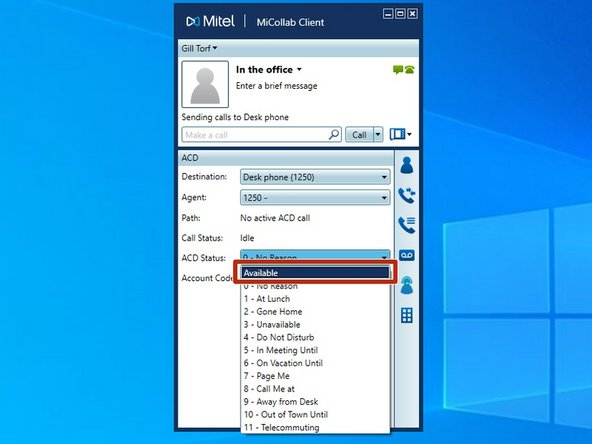Click the green chat bubble icon
Viewport: 592px width, 444px height.
(398, 70)
